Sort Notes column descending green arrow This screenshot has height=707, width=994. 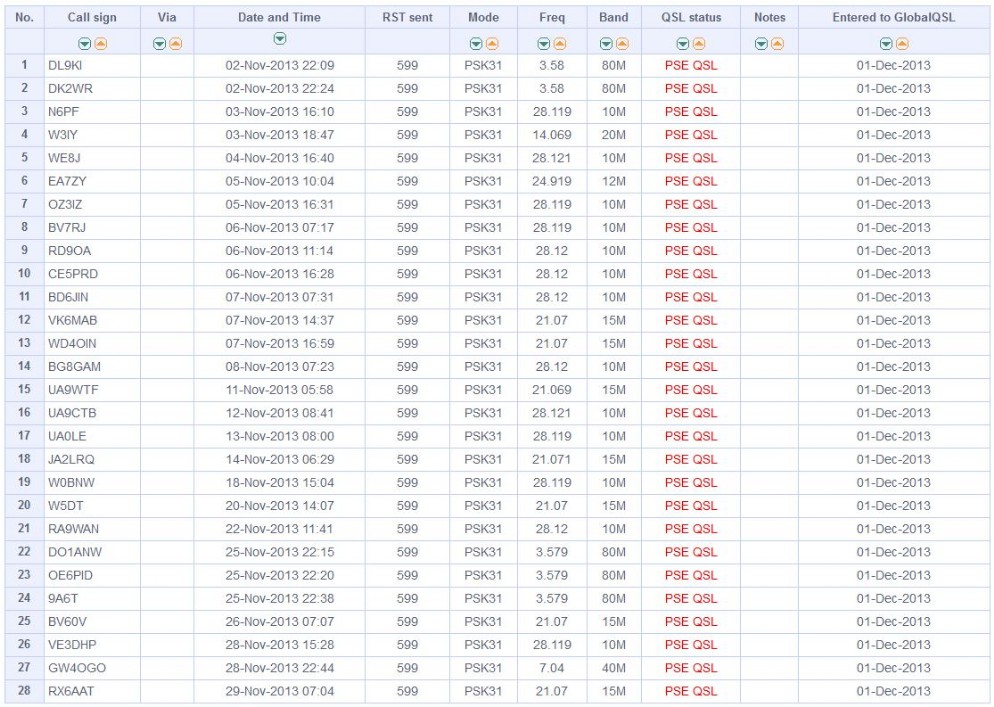pyautogui.click(x=761, y=44)
